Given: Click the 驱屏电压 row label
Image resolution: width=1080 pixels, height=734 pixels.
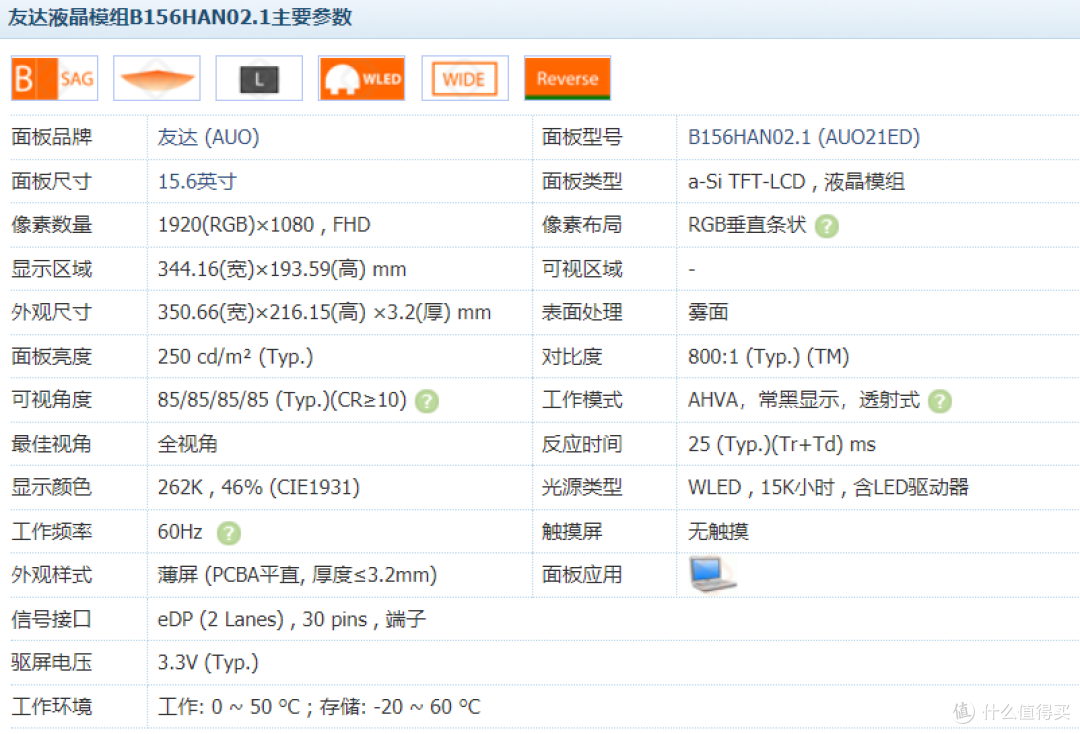Looking at the screenshot, I should click(x=52, y=662).
